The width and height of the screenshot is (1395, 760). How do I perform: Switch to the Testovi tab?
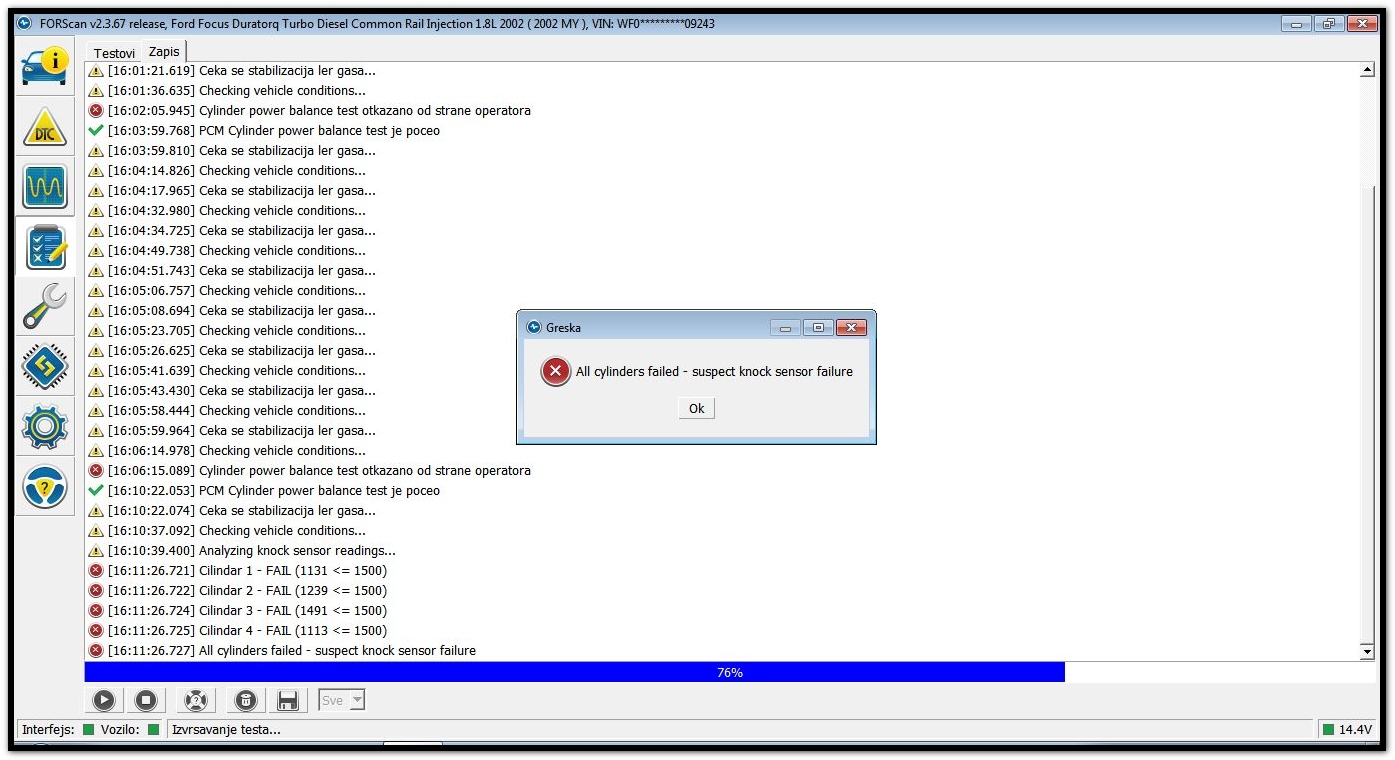pyautogui.click(x=114, y=53)
